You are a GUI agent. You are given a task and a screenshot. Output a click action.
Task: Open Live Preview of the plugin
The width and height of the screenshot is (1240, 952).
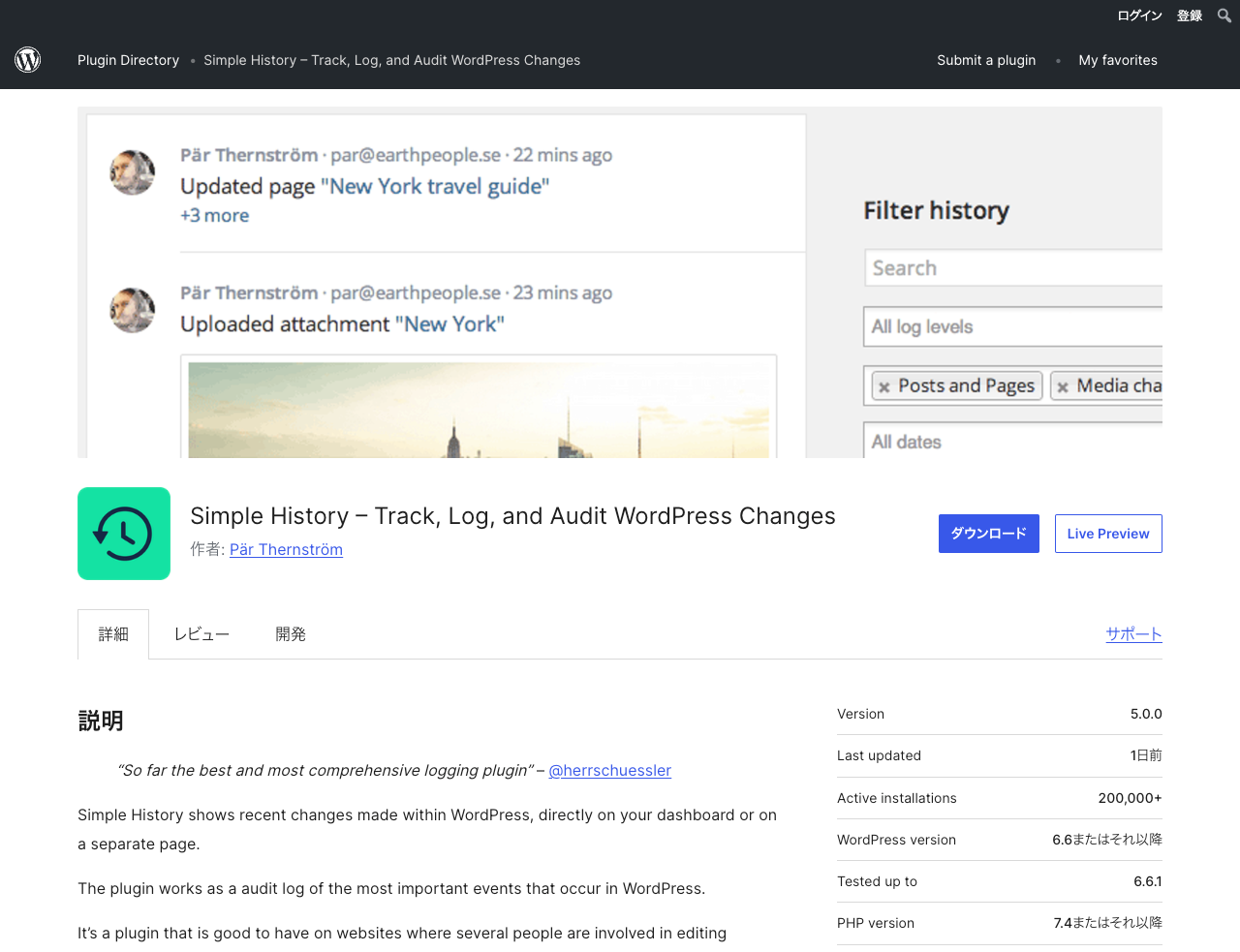[1108, 534]
